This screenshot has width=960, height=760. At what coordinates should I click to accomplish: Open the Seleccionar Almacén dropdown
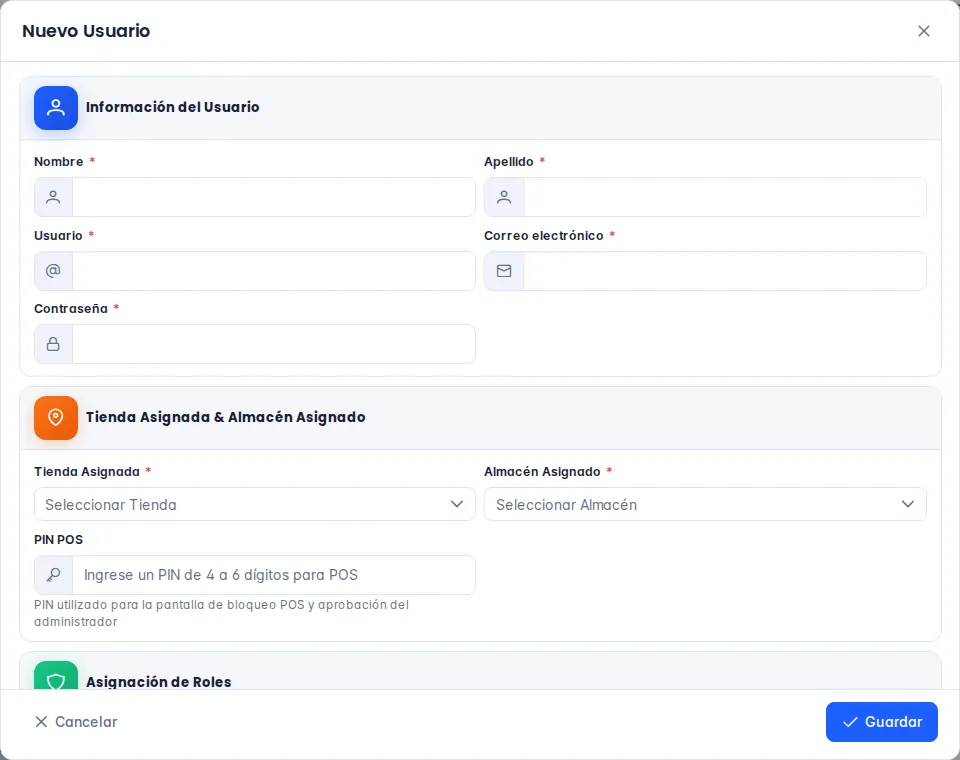(x=705, y=504)
